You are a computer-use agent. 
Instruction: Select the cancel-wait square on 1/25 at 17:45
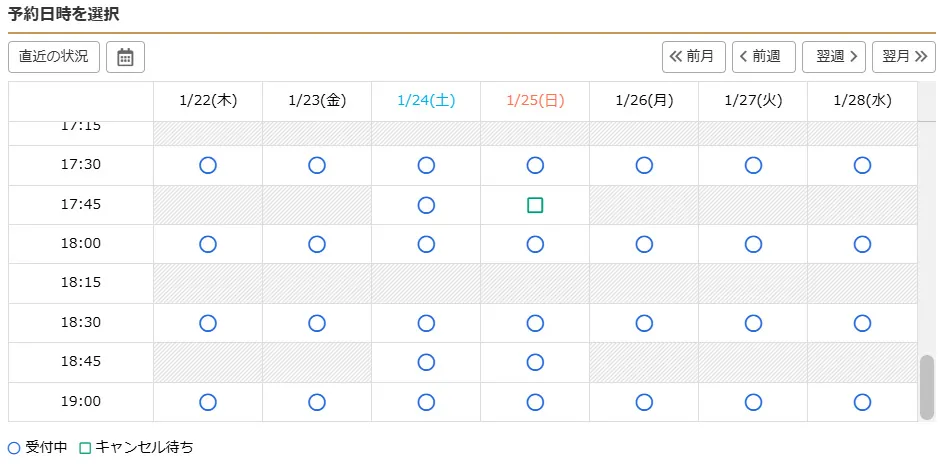pyautogui.click(x=535, y=205)
